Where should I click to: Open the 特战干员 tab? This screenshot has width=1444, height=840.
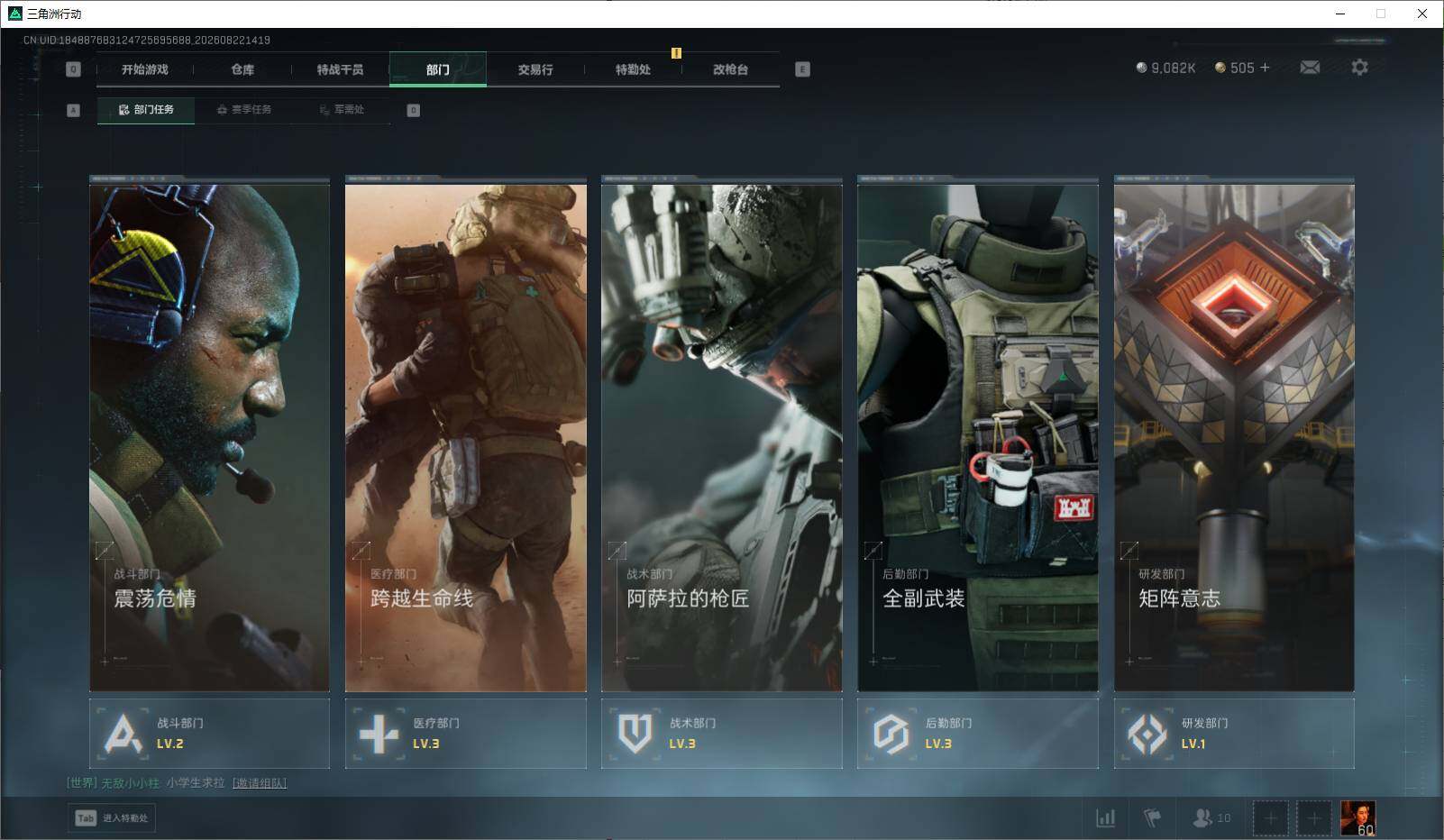pyautogui.click(x=340, y=69)
